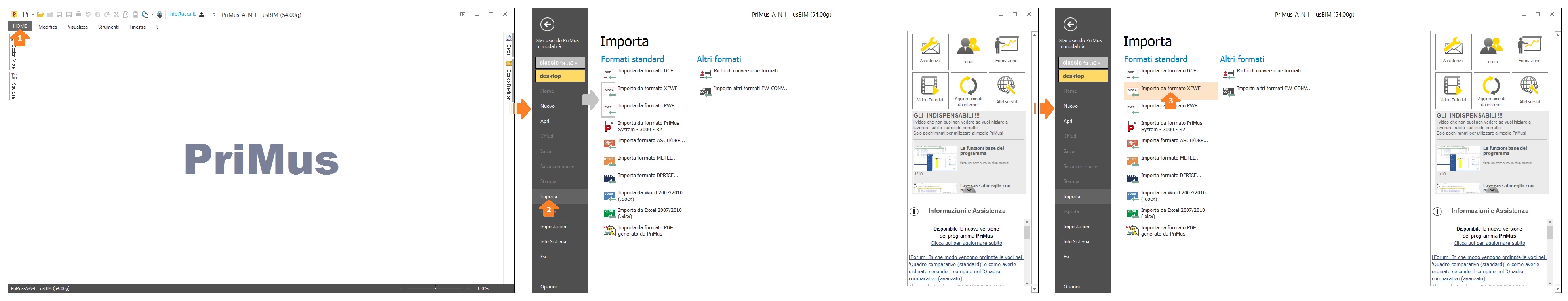Choose Importa da formato PWE in the middle window
The width and height of the screenshot is (1568, 301).
tap(639, 108)
